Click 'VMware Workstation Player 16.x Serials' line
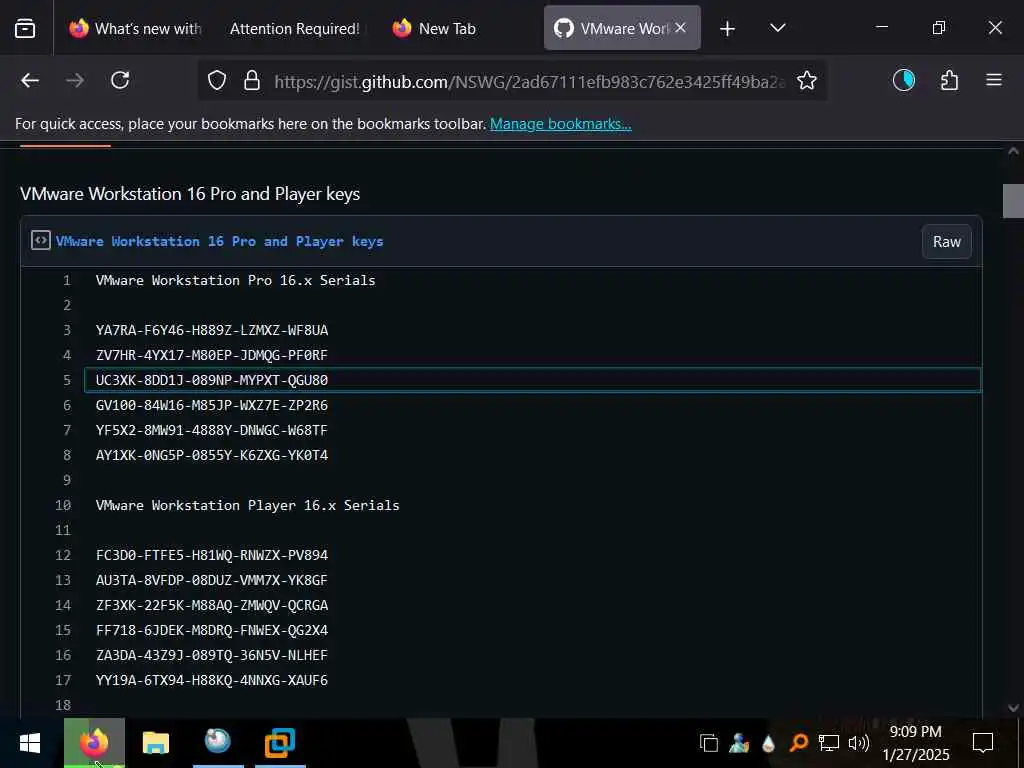 [x=248, y=505]
